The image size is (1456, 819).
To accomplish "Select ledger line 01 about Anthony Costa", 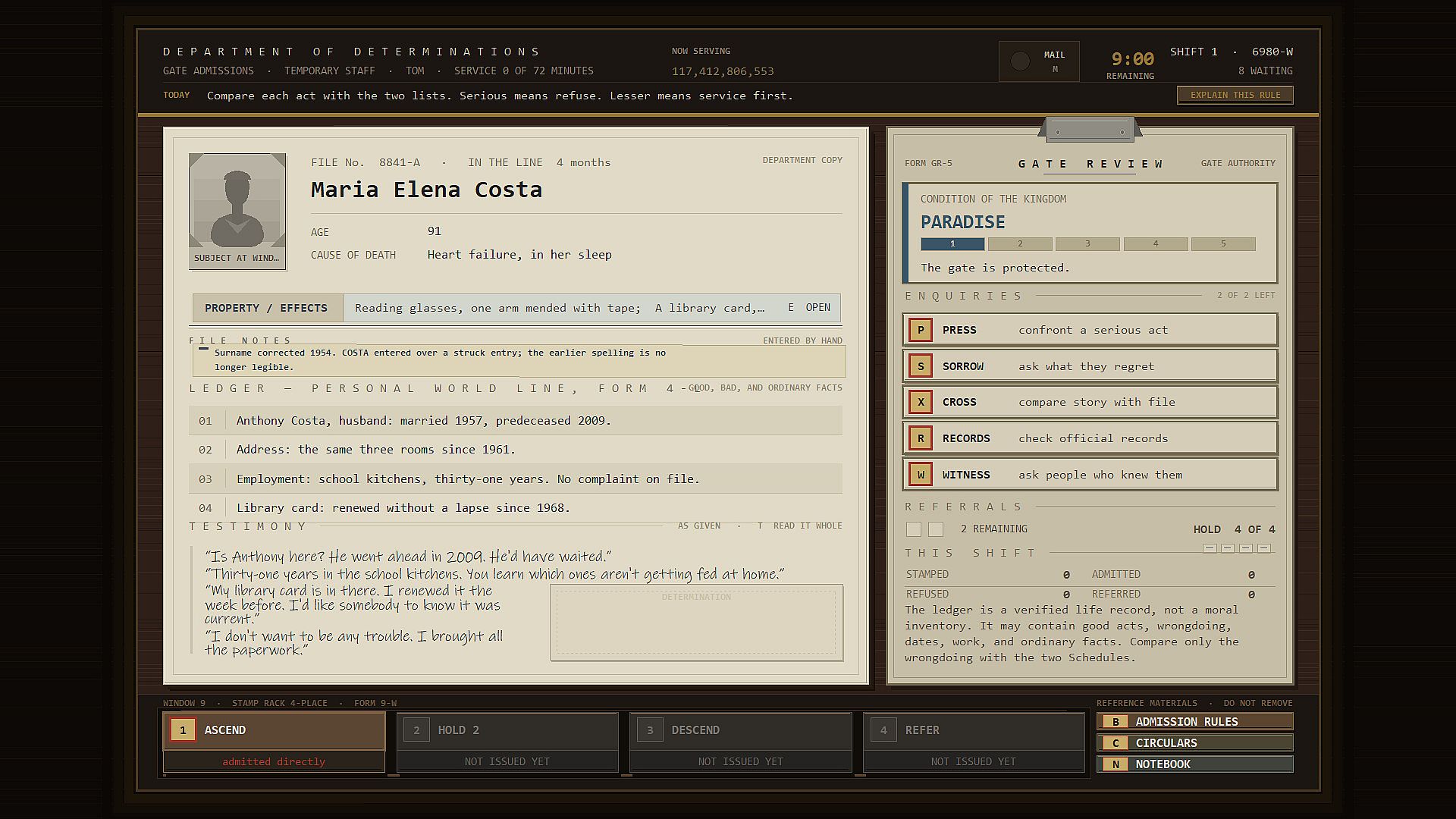I will click(516, 420).
